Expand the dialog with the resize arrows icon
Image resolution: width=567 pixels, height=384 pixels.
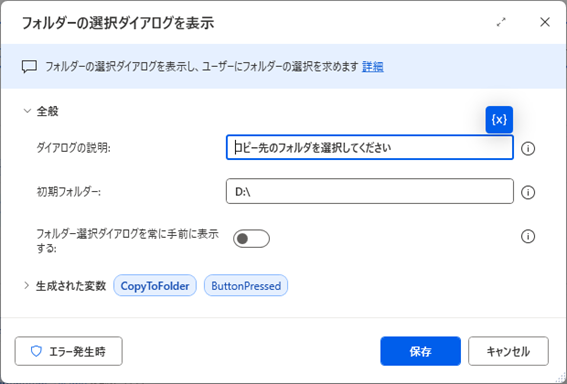pos(501,22)
